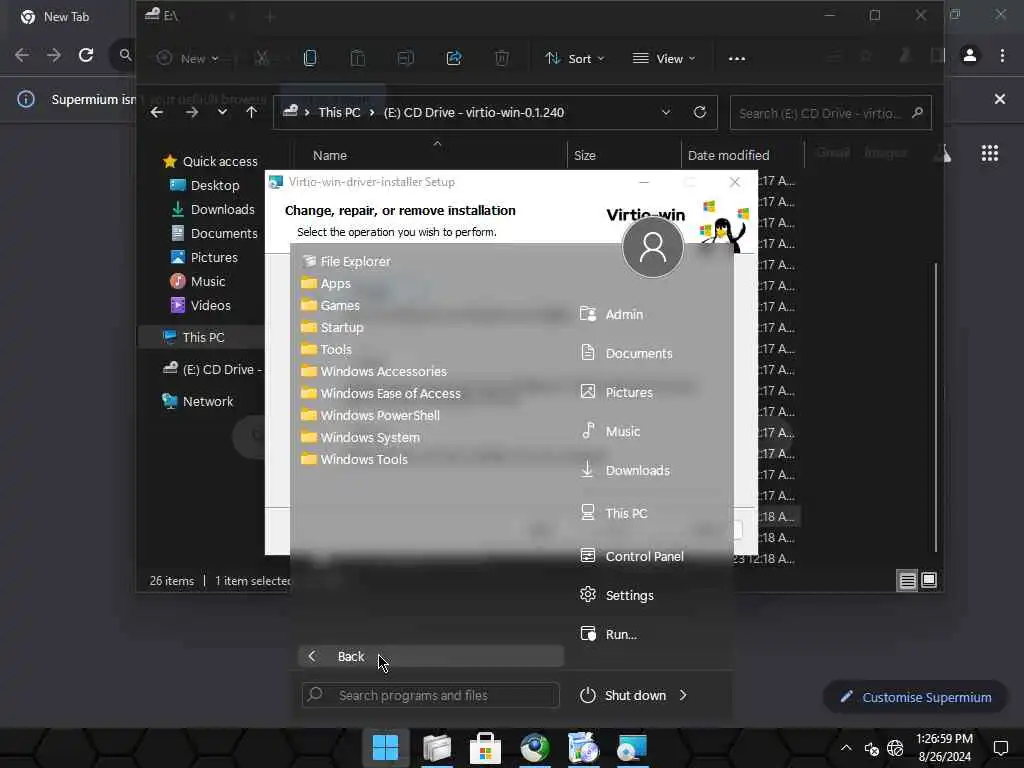Click the Copy icon in Explorer toolbar
1024x768 pixels.
click(x=310, y=59)
